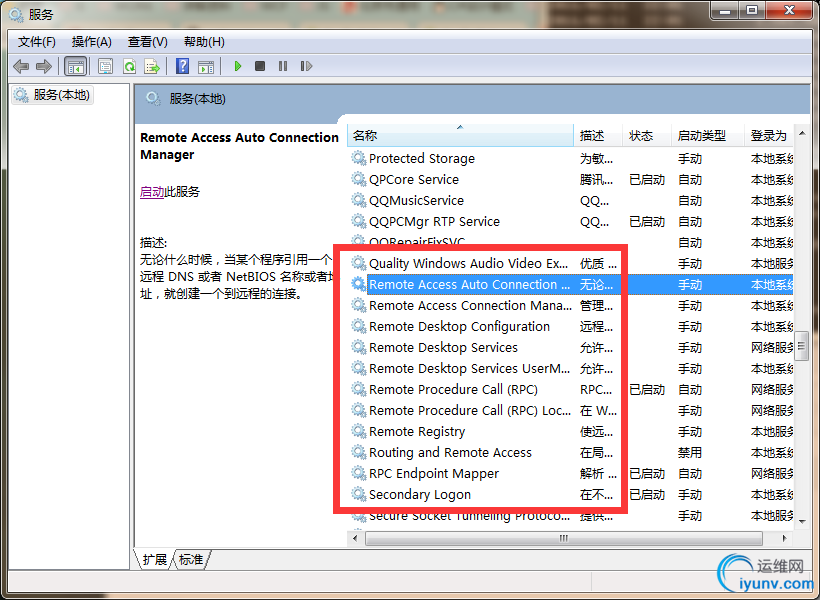Select Remote Access Auto Connection Manager row
The image size is (820, 600).
click(x=571, y=285)
